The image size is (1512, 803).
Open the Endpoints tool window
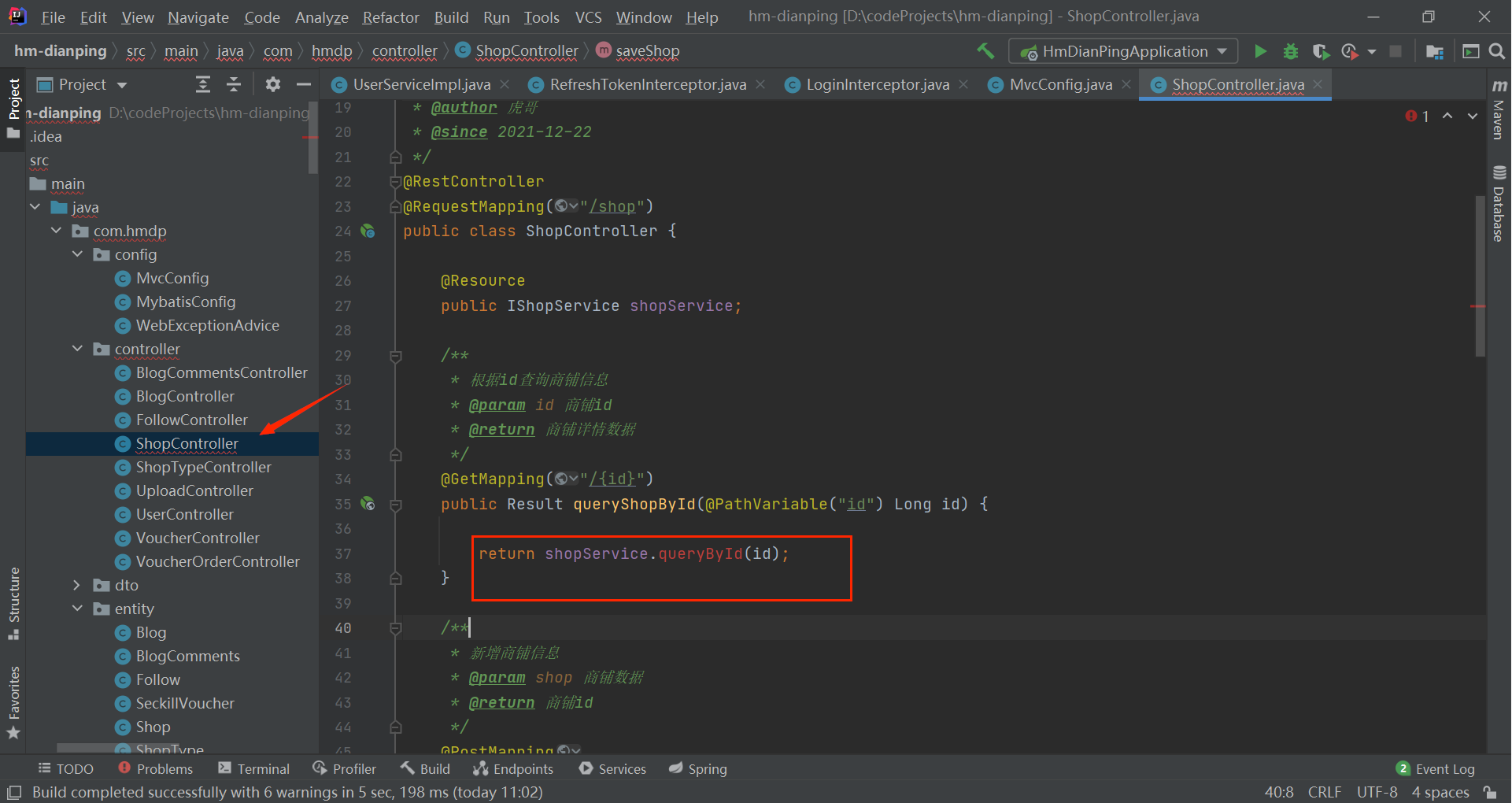[513, 769]
